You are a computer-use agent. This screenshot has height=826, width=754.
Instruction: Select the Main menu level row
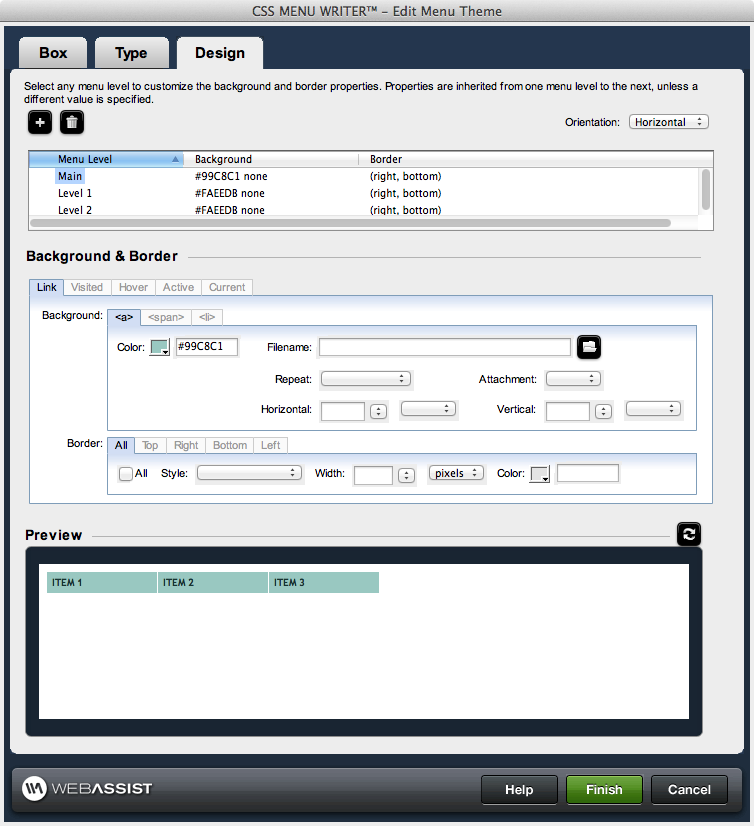pyautogui.click(x=364, y=176)
